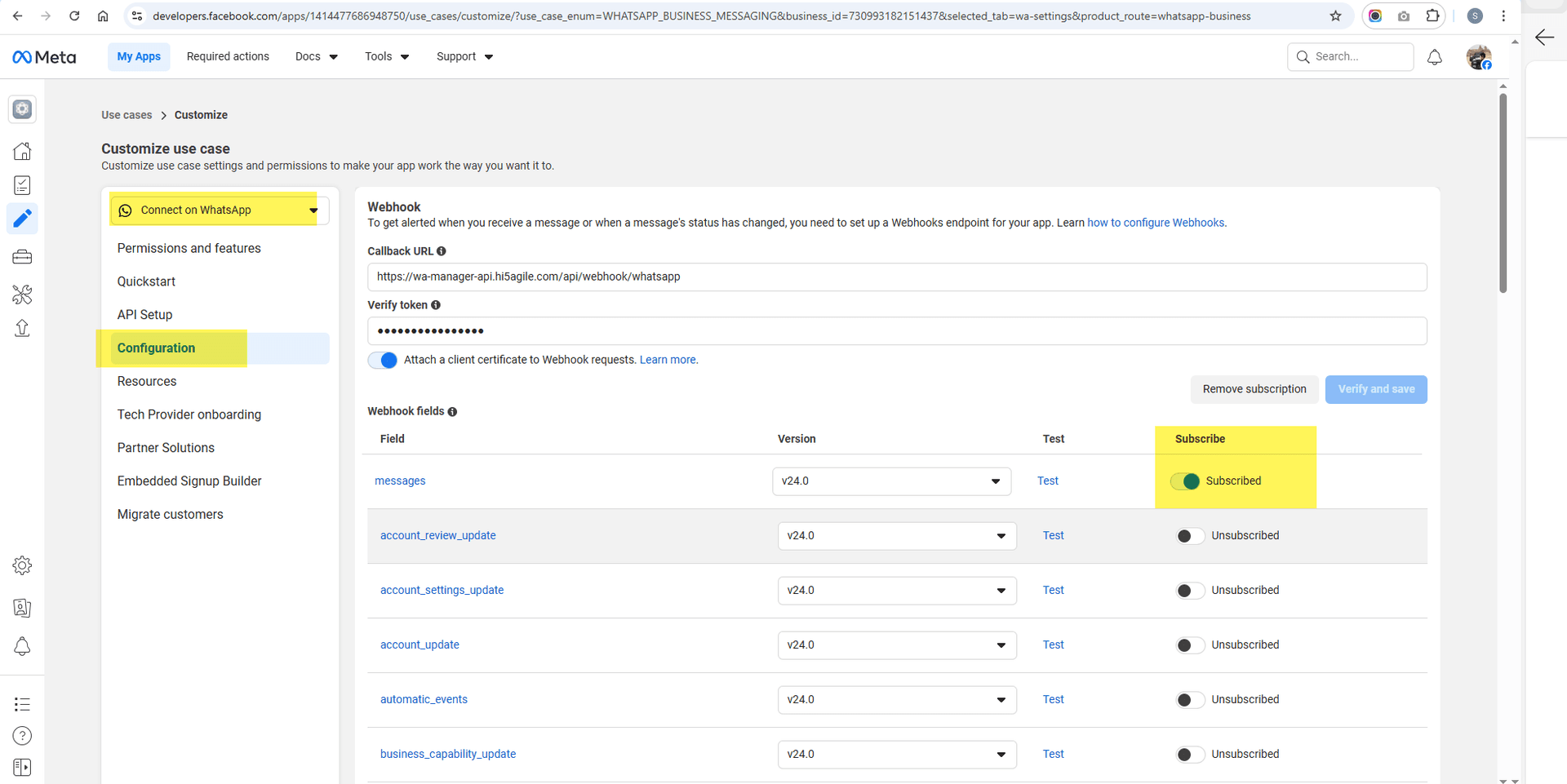Viewport: 1567px width, 784px height.
Task: Open the pencil customize icon in sidebar
Action: coord(22,219)
